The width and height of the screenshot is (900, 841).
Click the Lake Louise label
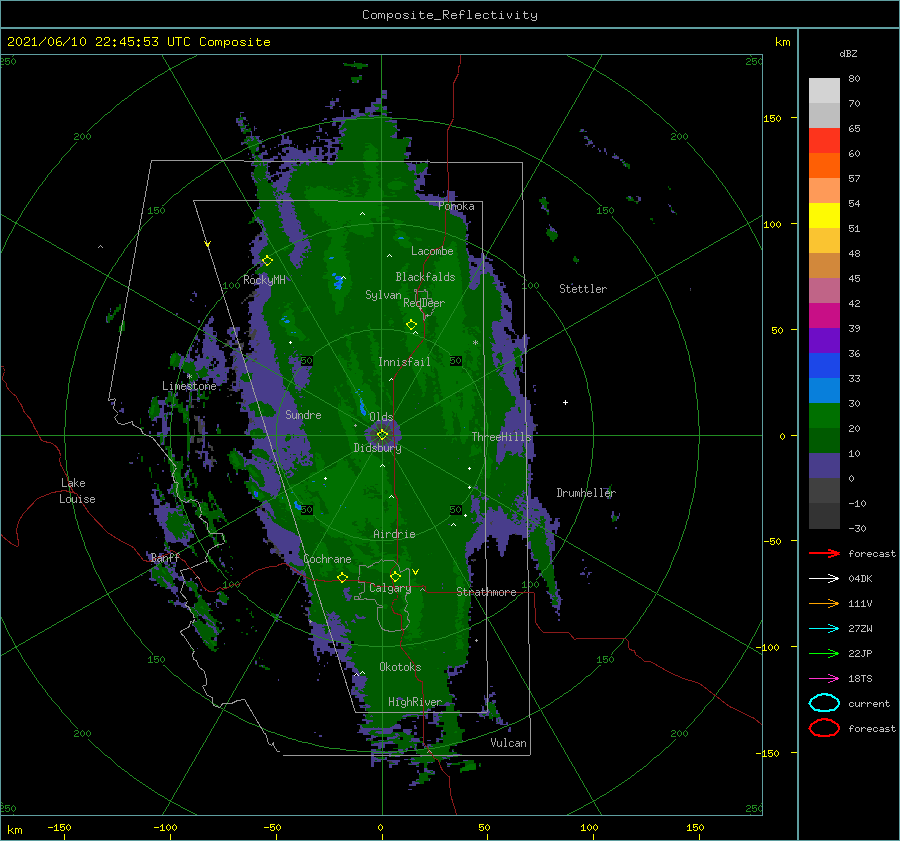77,491
